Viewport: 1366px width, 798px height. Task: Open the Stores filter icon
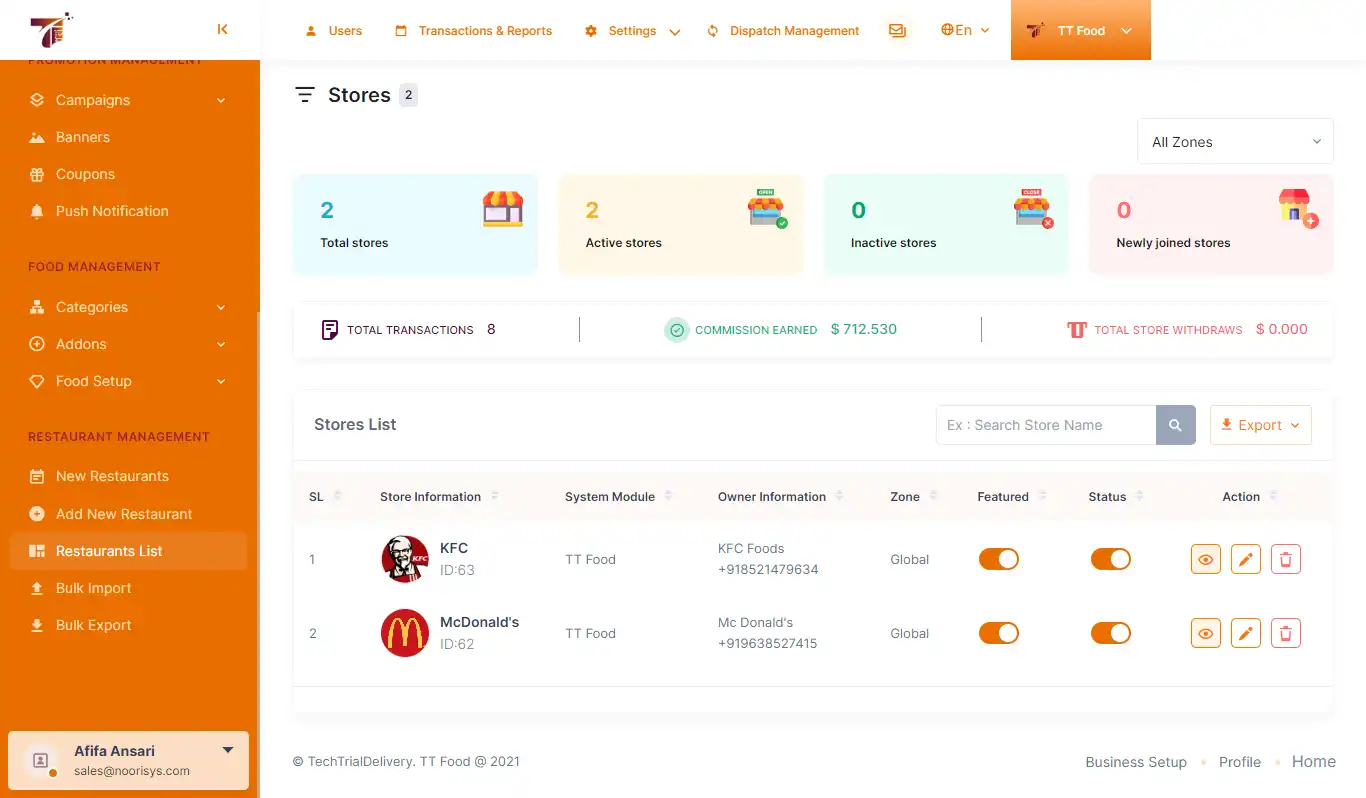(x=304, y=94)
